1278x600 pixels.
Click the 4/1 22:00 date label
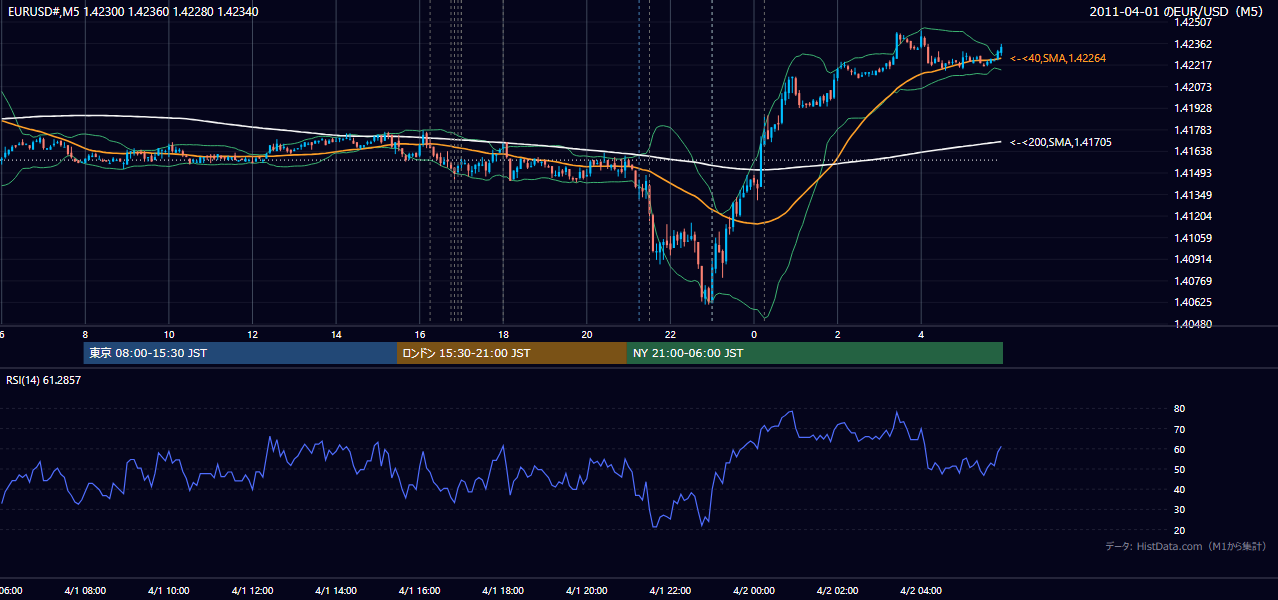(671, 591)
